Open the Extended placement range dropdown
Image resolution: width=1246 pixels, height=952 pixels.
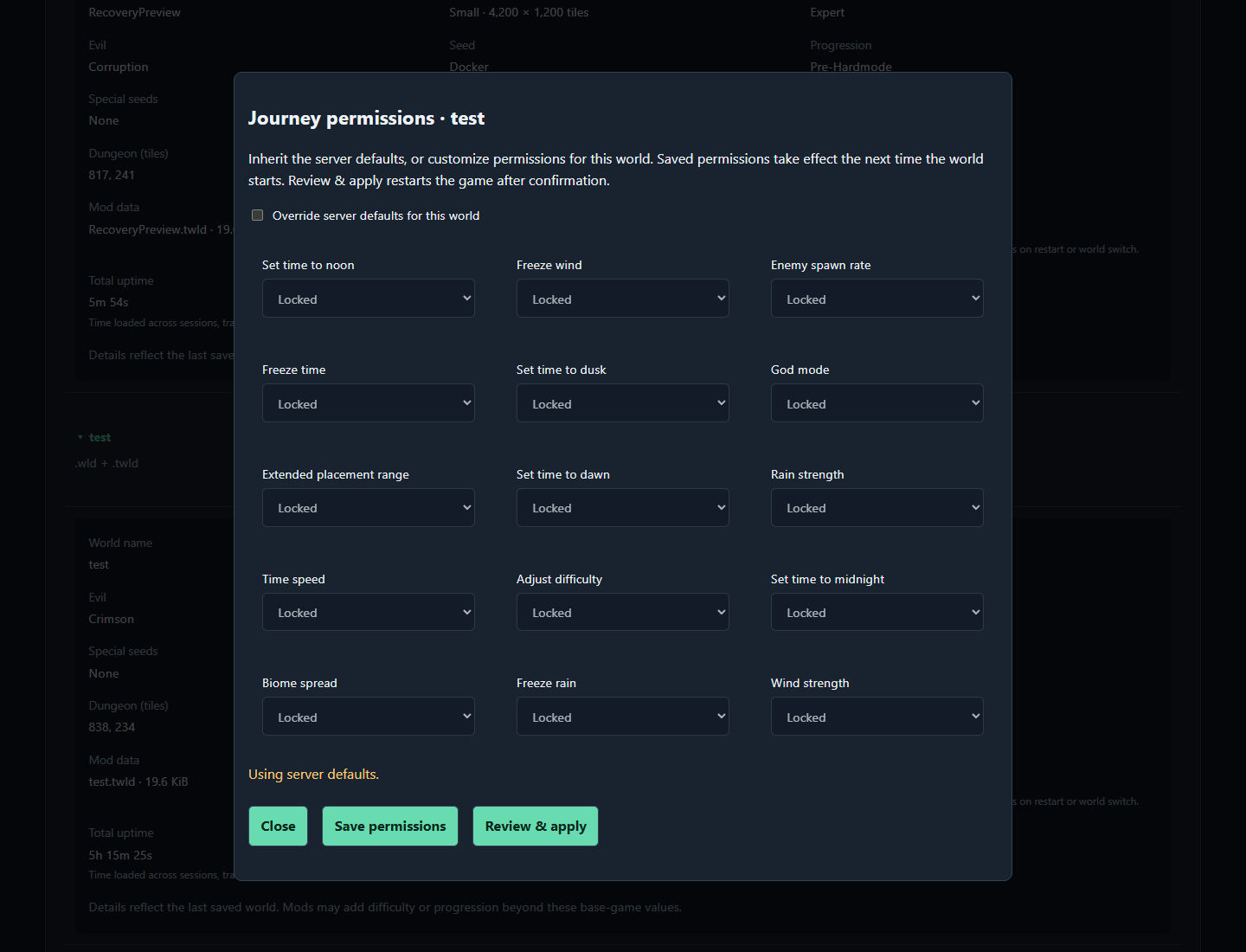369,508
